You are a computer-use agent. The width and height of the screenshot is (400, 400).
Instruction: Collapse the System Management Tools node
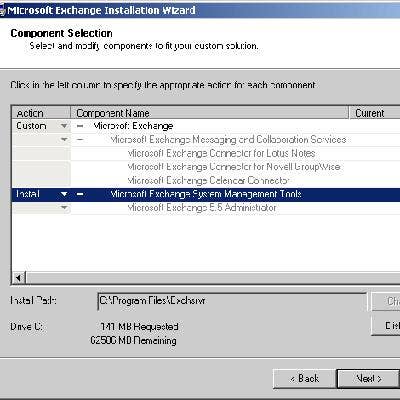coord(80,194)
